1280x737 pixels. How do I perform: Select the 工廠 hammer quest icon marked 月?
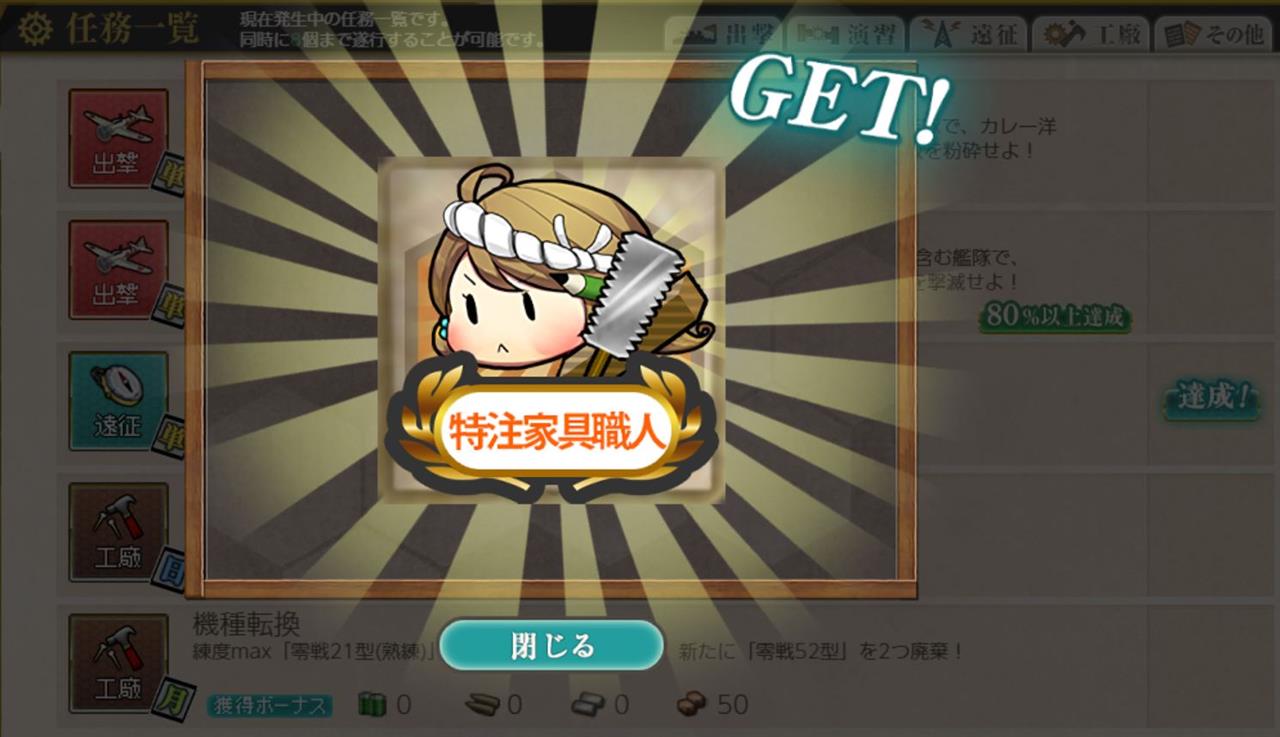(118, 663)
